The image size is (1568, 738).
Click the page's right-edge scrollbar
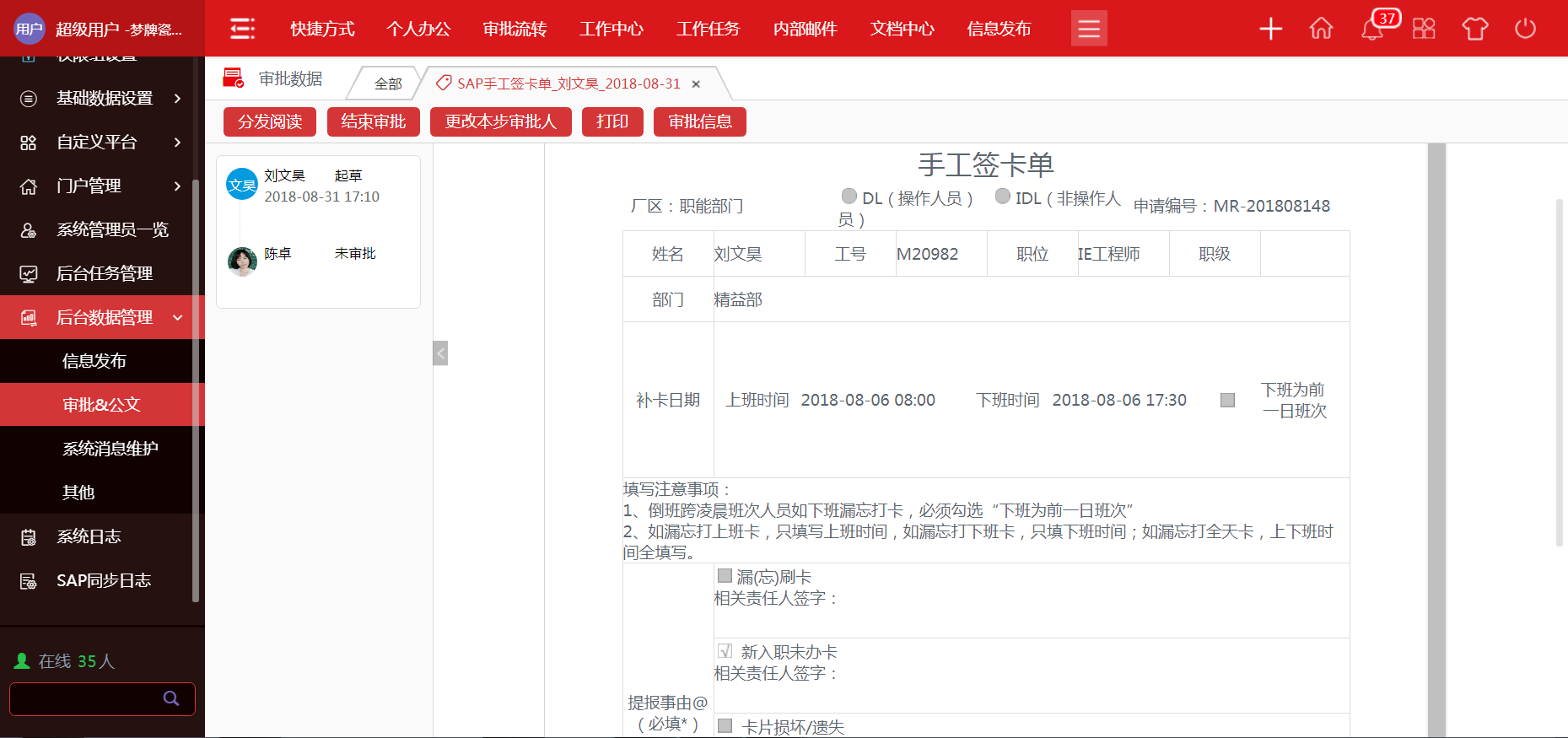pyautogui.click(x=1559, y=371)
